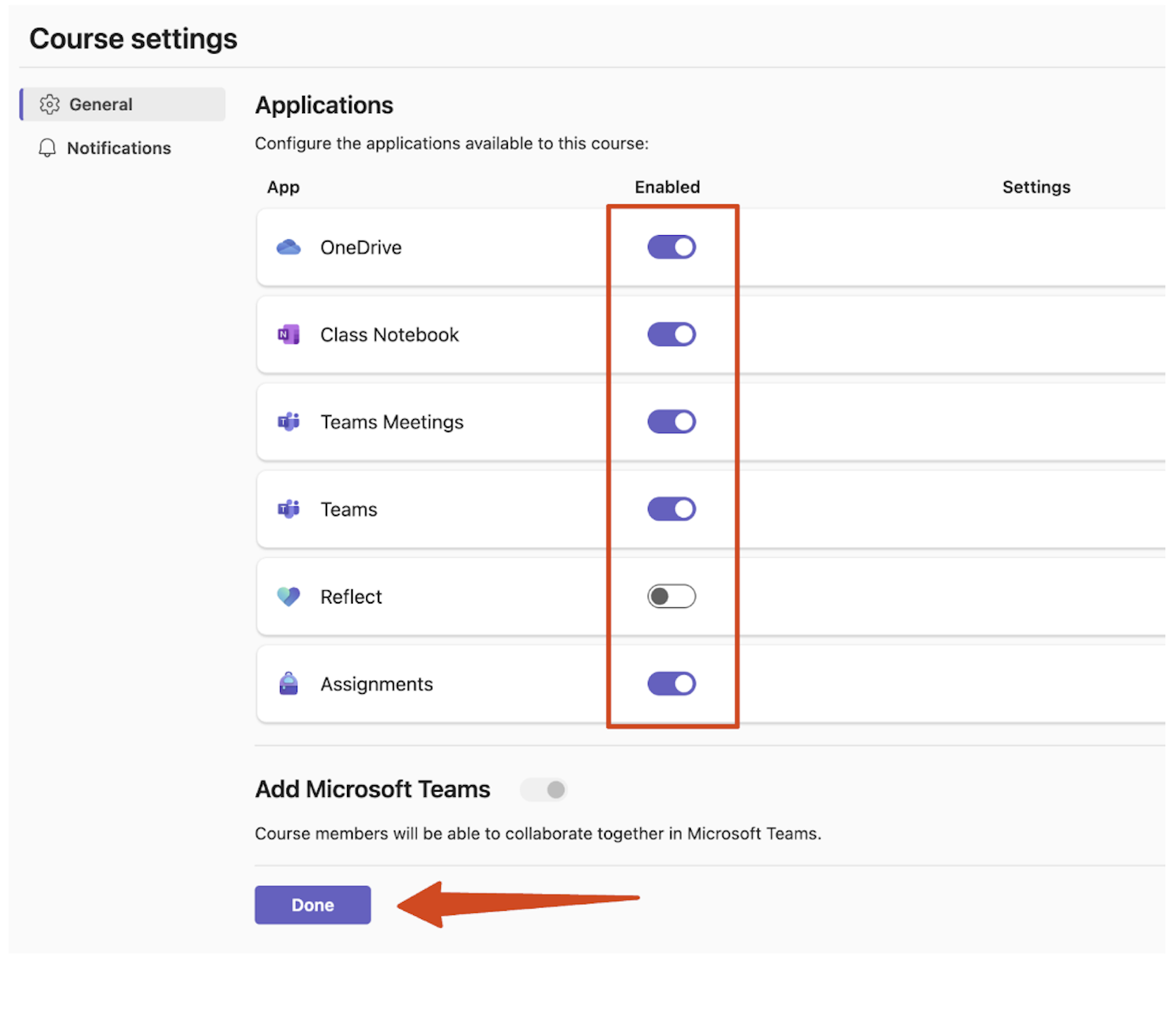Click the Teams app icon
Image resolution: width=1176 pixels, height=1010 pixels.
(x=288, y=509)
